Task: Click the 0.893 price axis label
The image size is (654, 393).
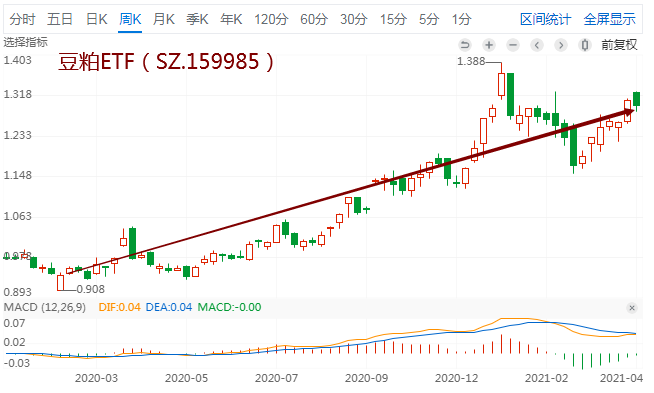Action: [18, 292]
